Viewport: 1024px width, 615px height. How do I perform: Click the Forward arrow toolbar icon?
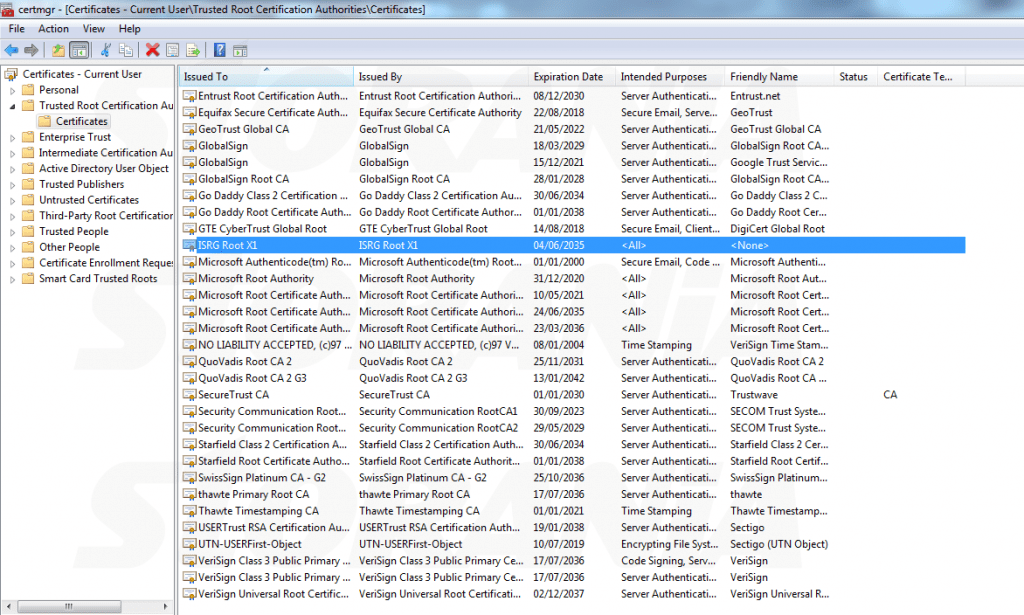coord(31,50)
